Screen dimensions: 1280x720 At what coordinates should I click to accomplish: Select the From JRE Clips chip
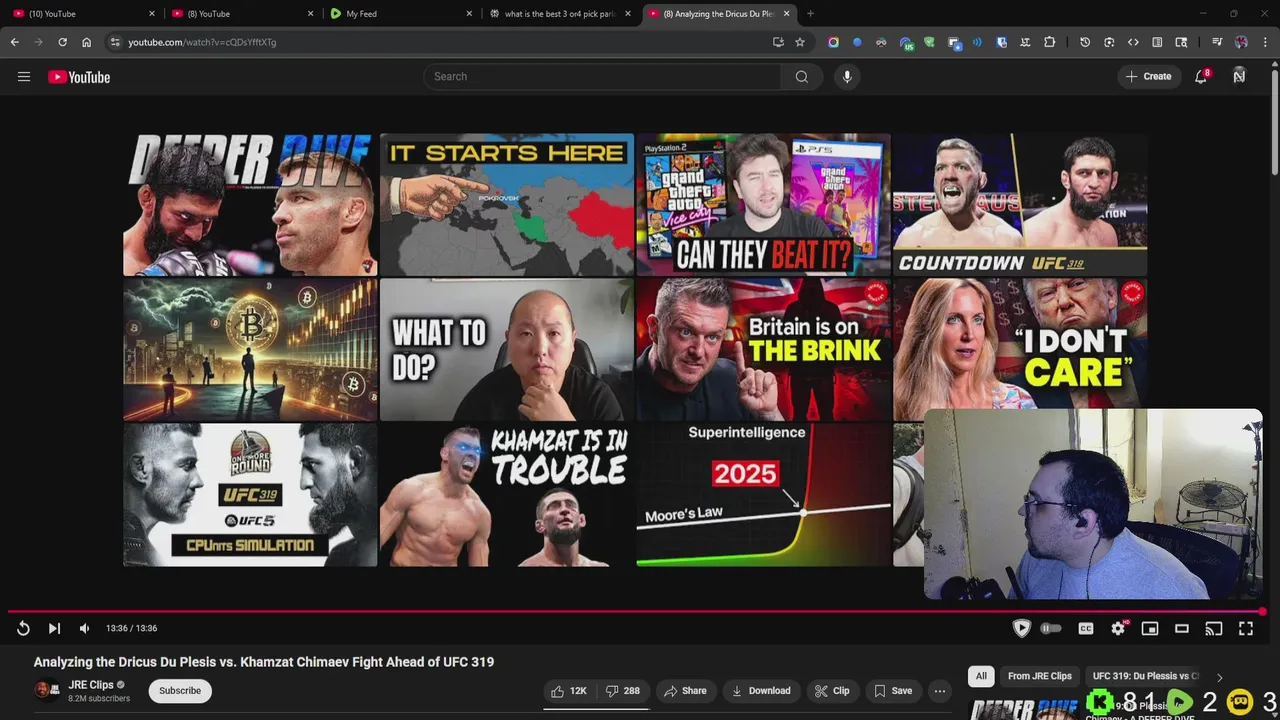coord(1040,676)
